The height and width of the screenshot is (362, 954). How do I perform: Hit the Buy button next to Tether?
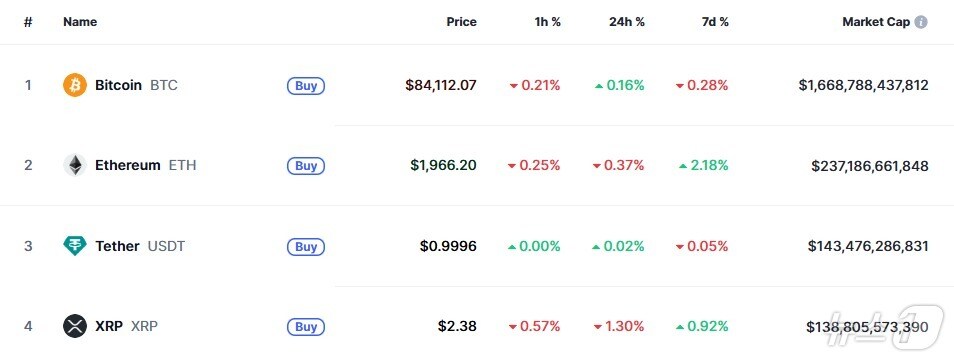click(306, 247)
